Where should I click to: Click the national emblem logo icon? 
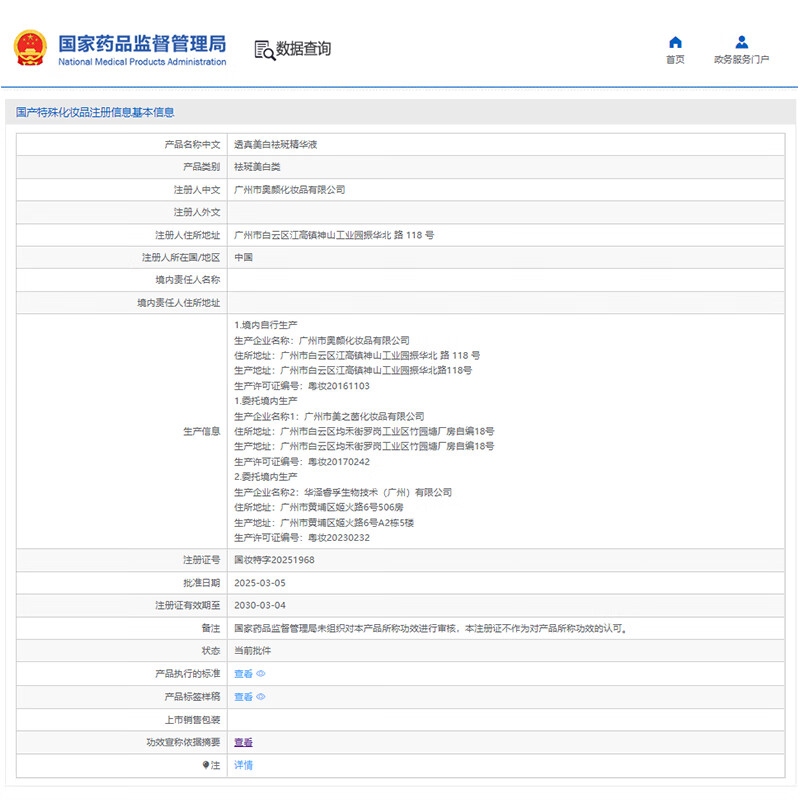coord(31,48)
